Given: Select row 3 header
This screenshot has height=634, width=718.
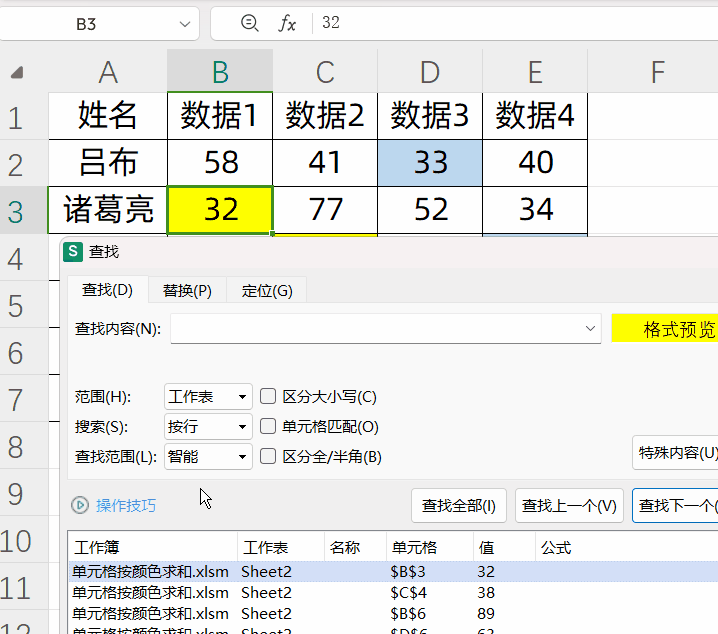Looking at the screenshot, I should (x=24, y=211).
